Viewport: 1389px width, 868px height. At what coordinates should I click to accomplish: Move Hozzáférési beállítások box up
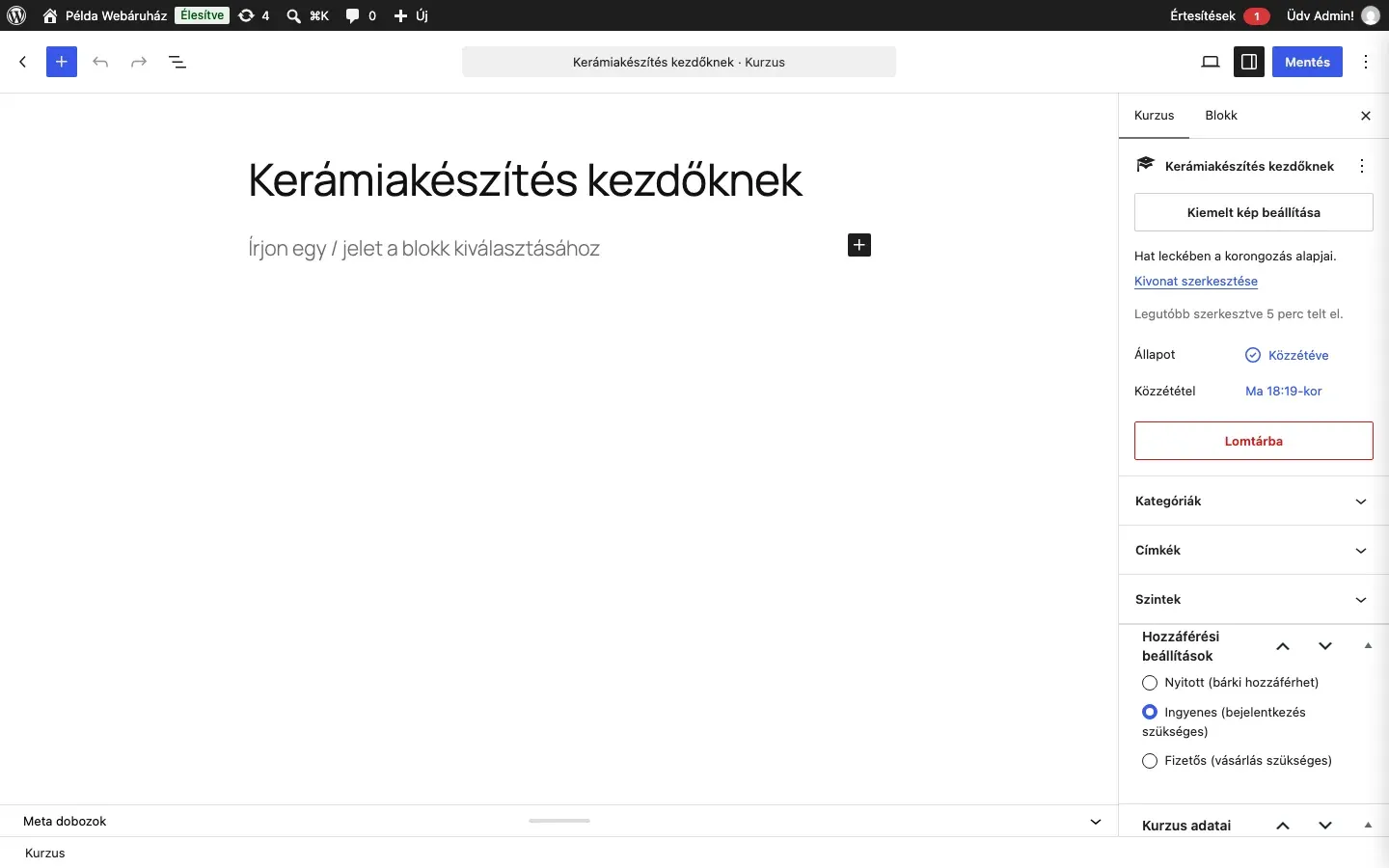point(1284,646)
